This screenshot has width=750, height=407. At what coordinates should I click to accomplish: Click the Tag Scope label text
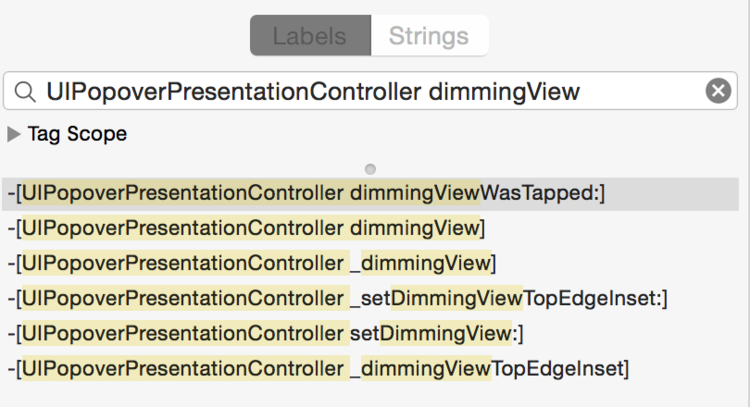77,134
